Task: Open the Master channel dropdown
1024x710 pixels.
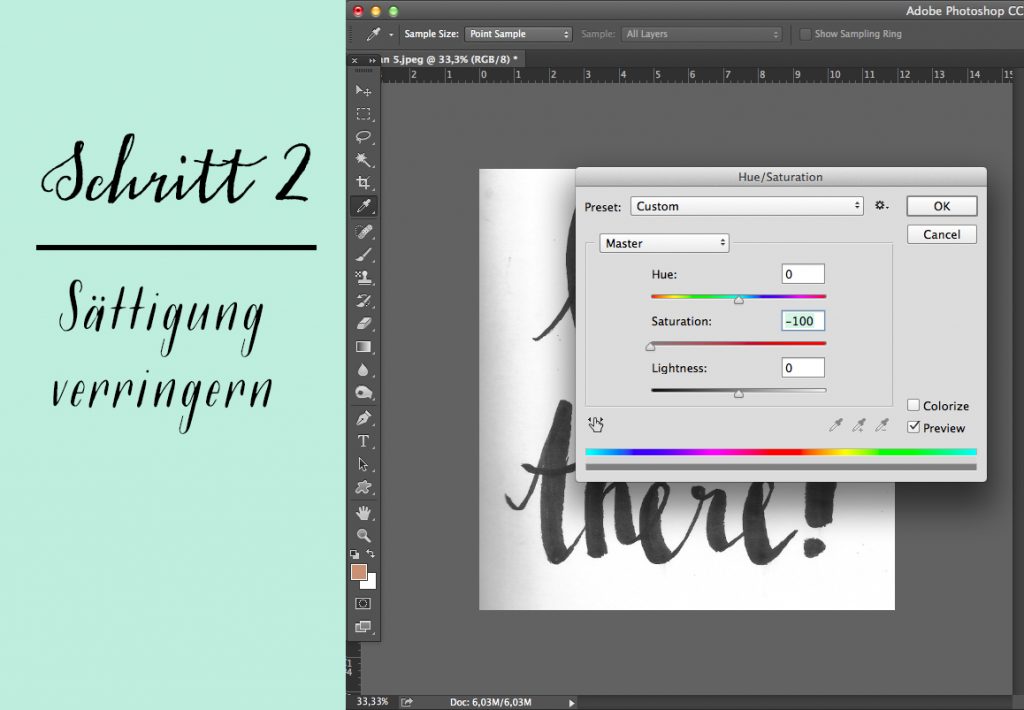Action: 664,243
